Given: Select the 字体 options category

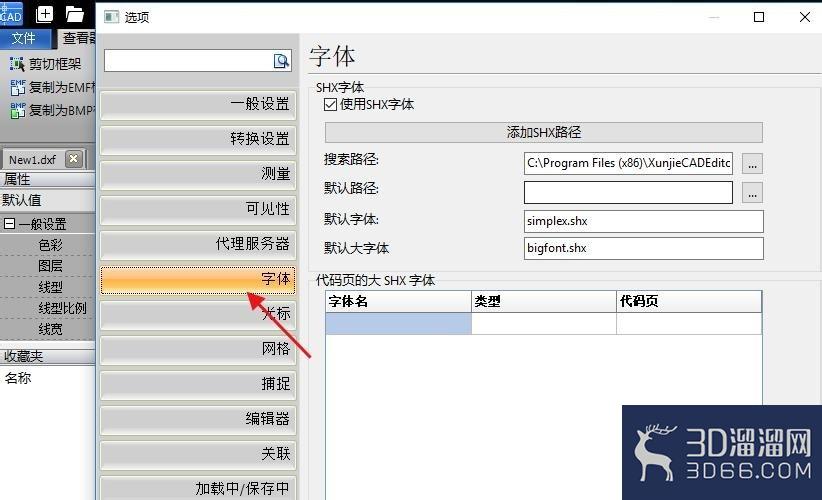Looking at the screenshot, I should click(x=198, y=279).
